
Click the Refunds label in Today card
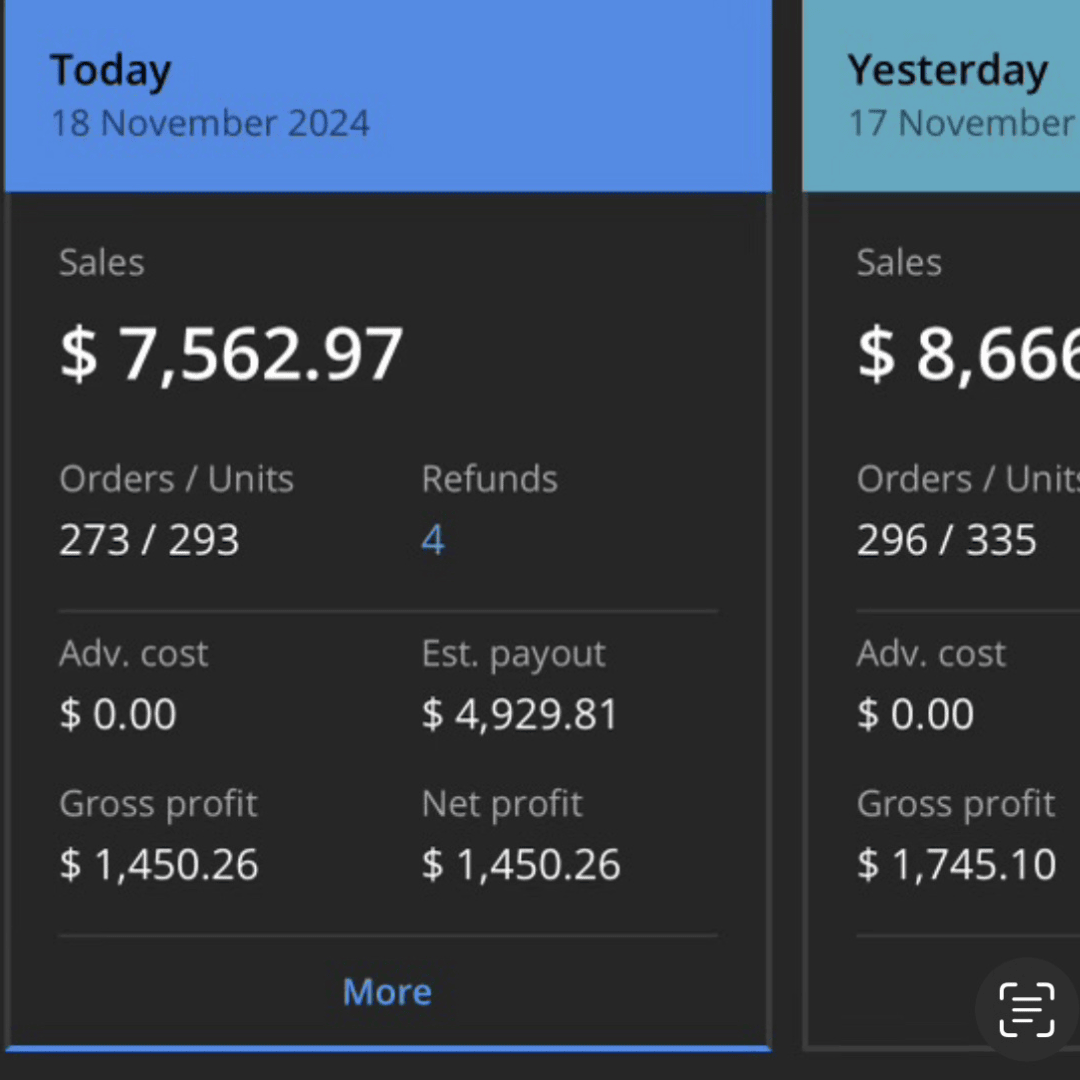(489, 479)
